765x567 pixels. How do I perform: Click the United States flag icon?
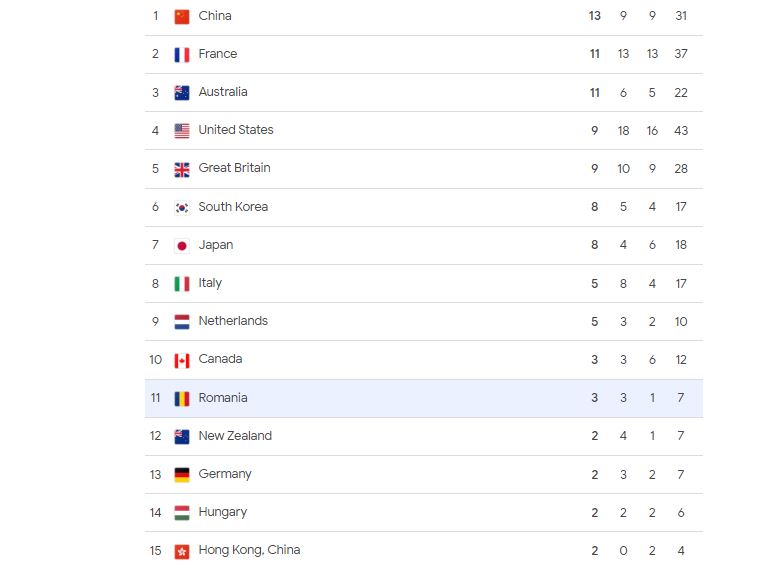182,130
